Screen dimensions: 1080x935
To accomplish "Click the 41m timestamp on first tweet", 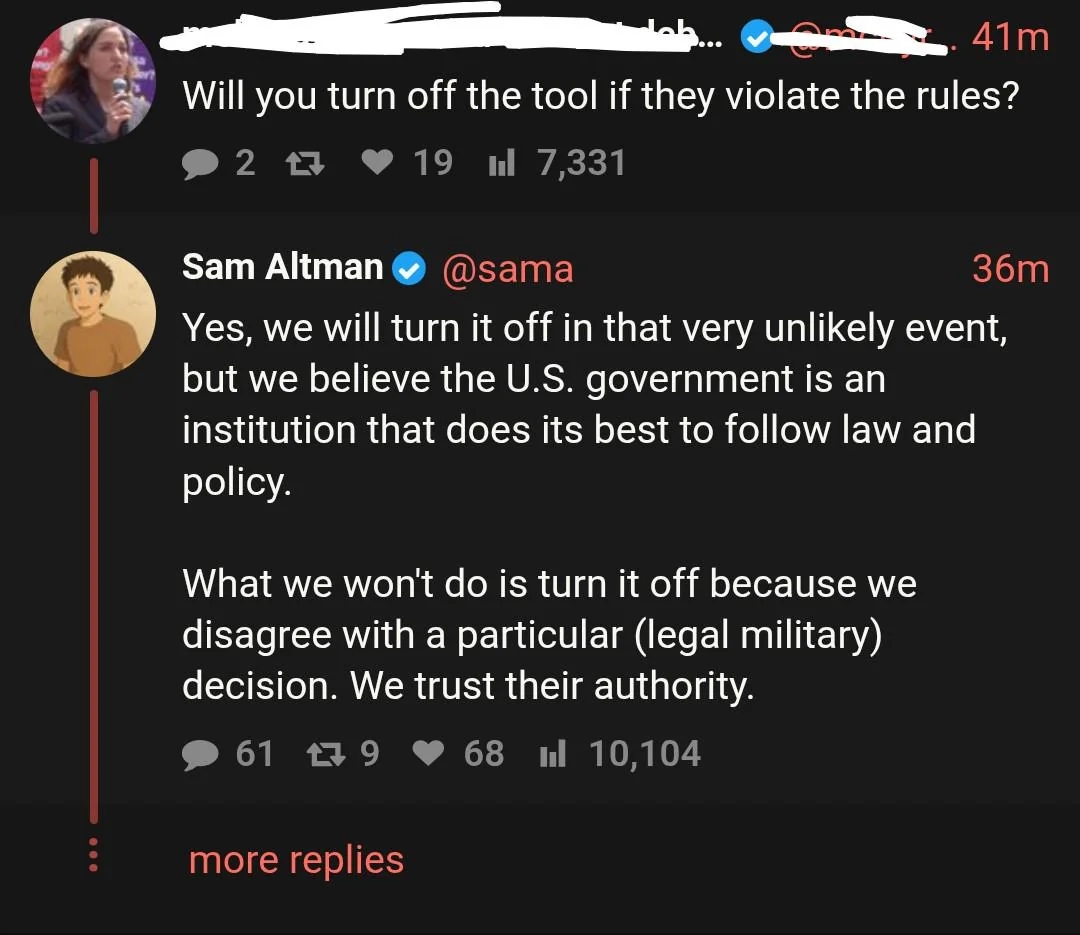I will [1010, 37].
